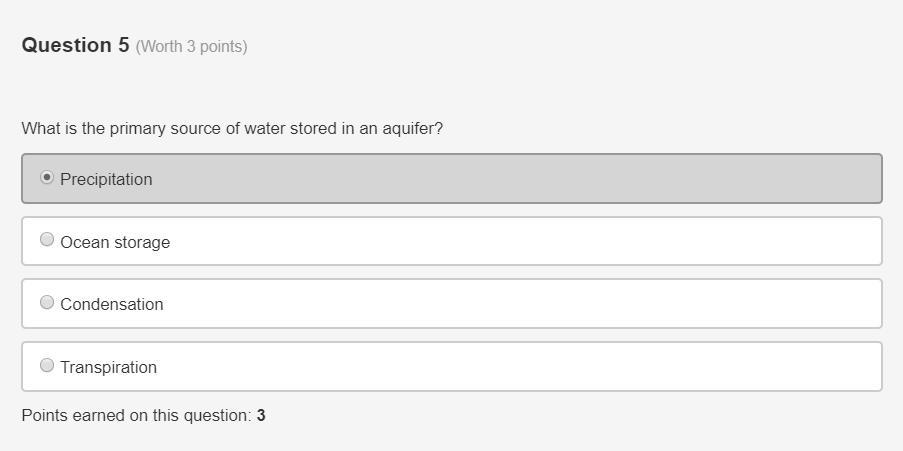Click the Transpiration answer label text

click(x=108, y=367)
